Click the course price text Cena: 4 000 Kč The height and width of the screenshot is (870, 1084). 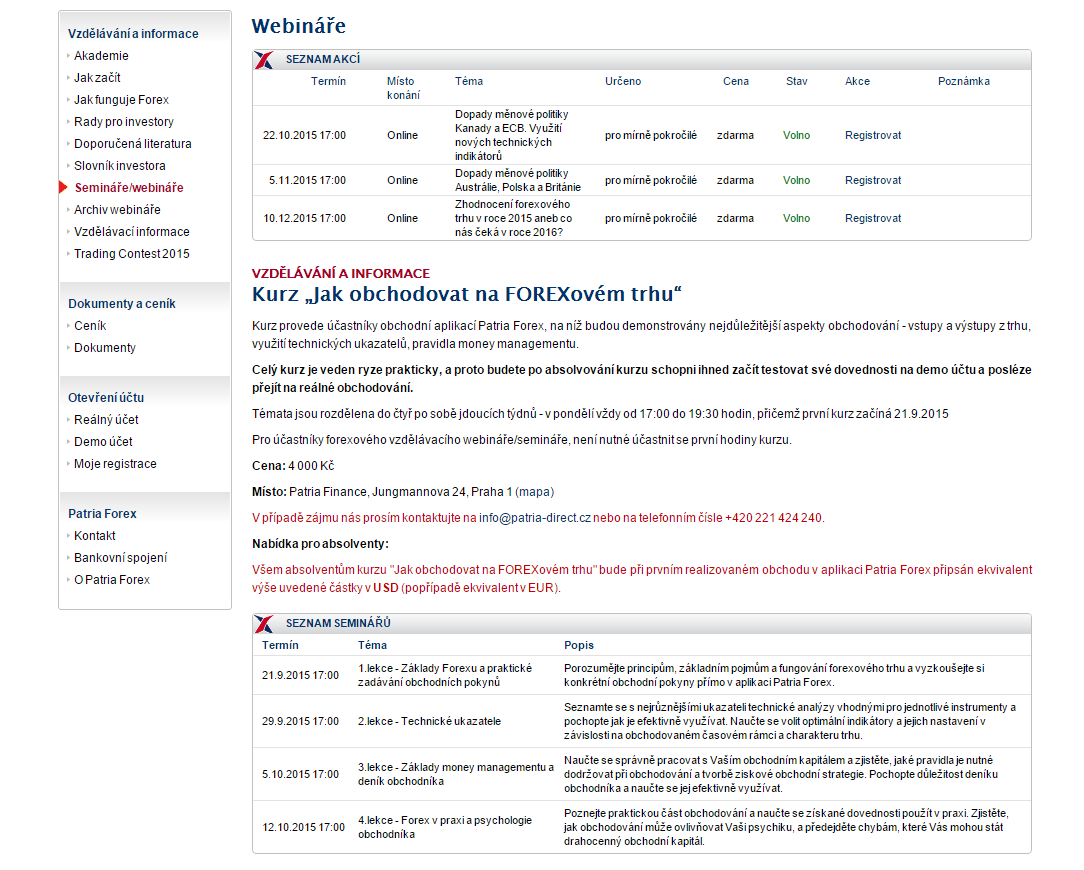click(293, 467)
